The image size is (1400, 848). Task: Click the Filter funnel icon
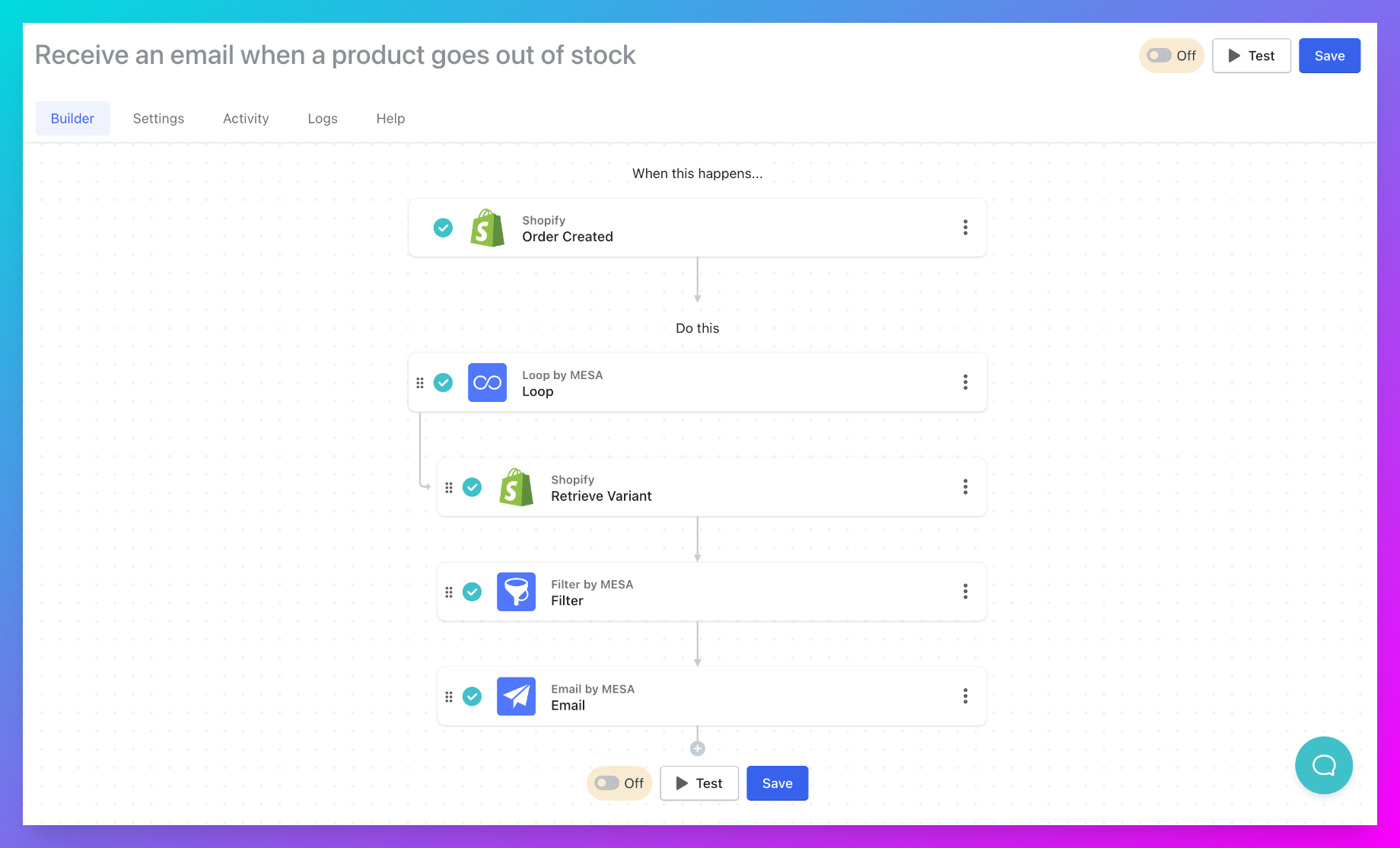tap(516, 591)
